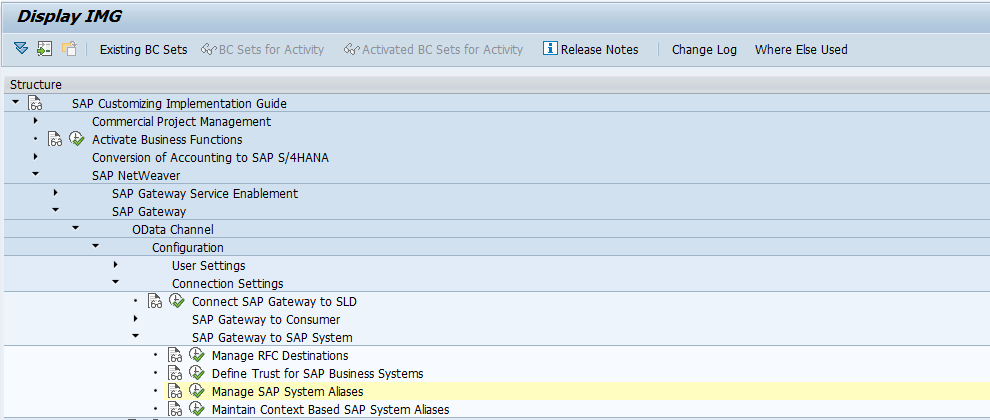The height and width of the screenshot is (420, 990).
Task: Expand the Commercial Project Management node
Action: [35, 121]
